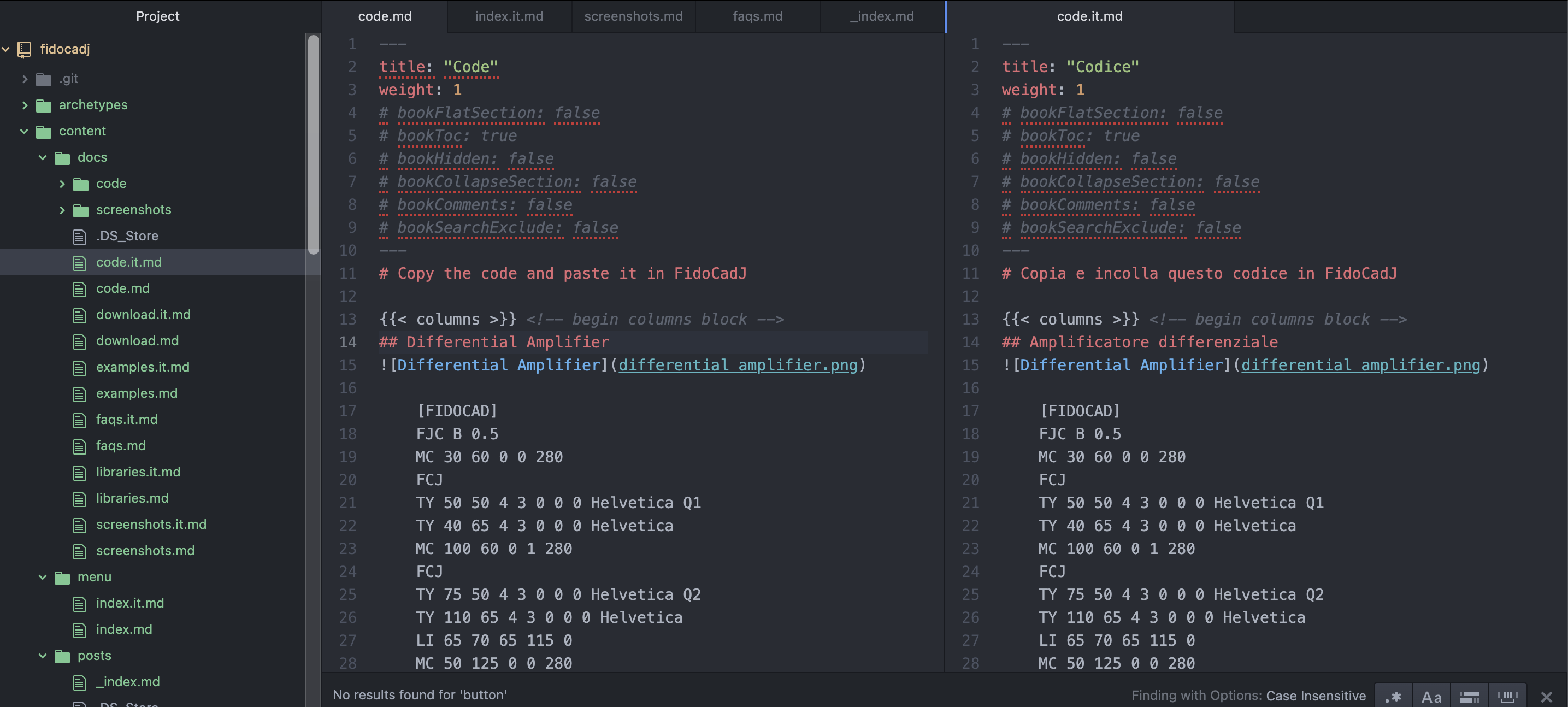Image resolution: width=1568 pixels, height=707 pixels.
Task: Toggle the whole word search option
Action: point(1508,696)
